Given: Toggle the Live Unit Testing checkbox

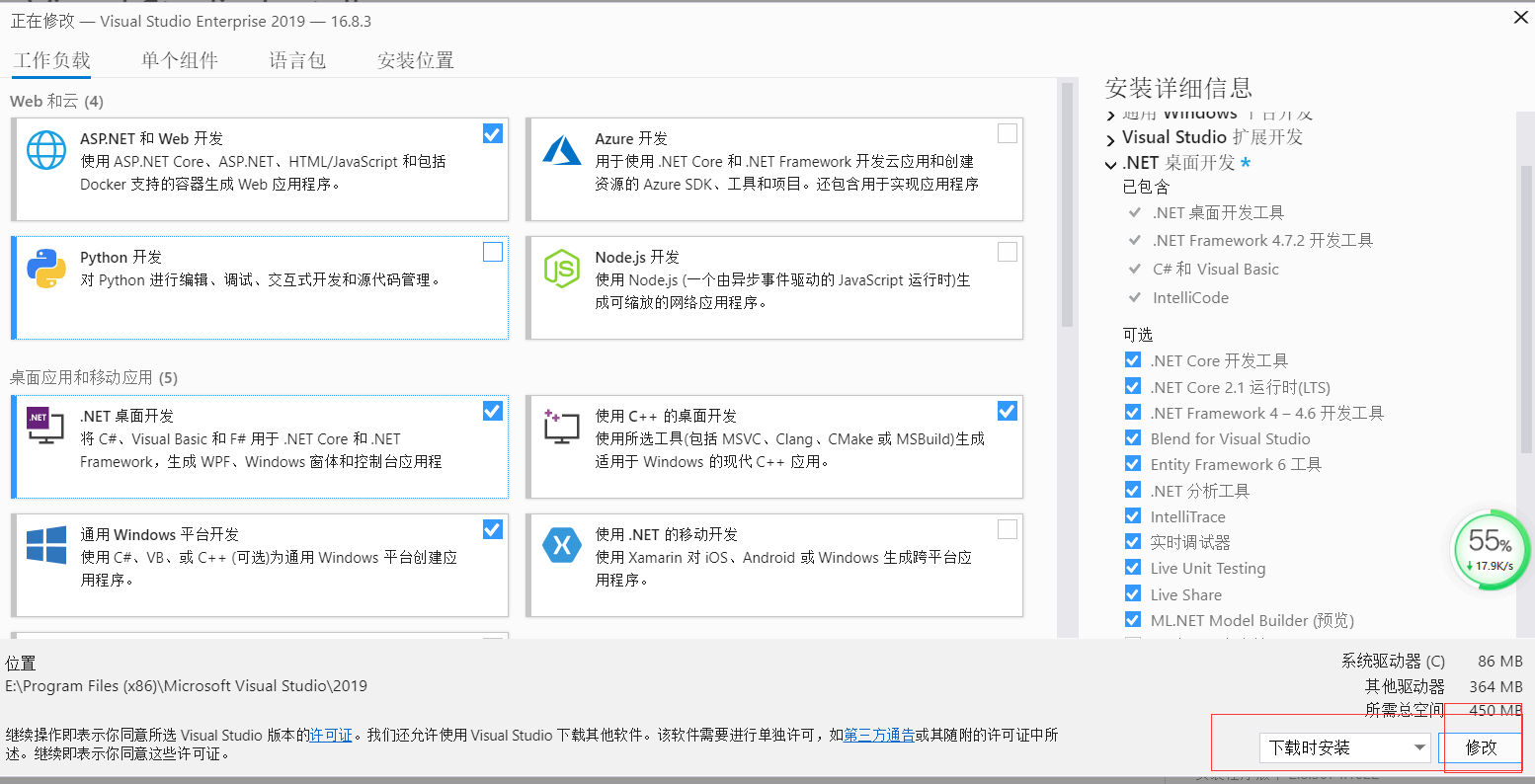Looking at the screenshot, I should click(x=1133, y=568).
